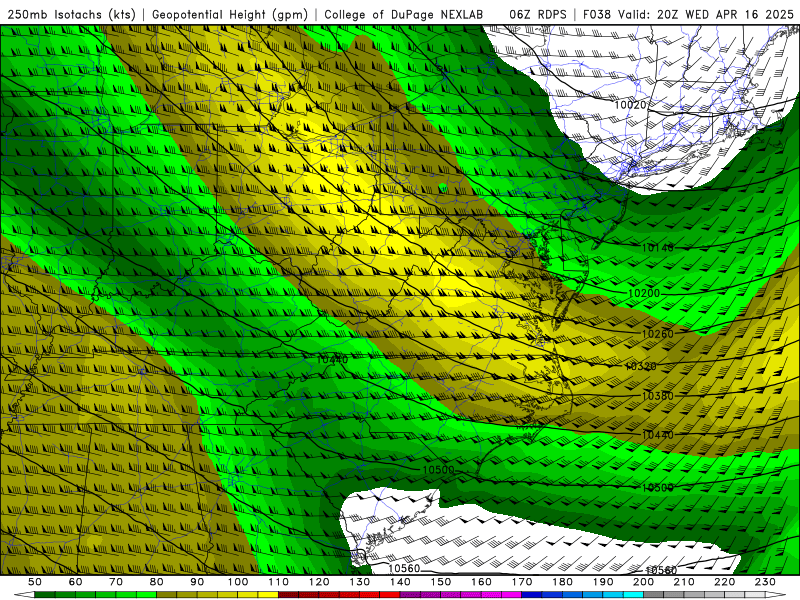Pick the darkest green swatch starting at 50
This screenshot has height=600, width=800.
coord(45,594)
